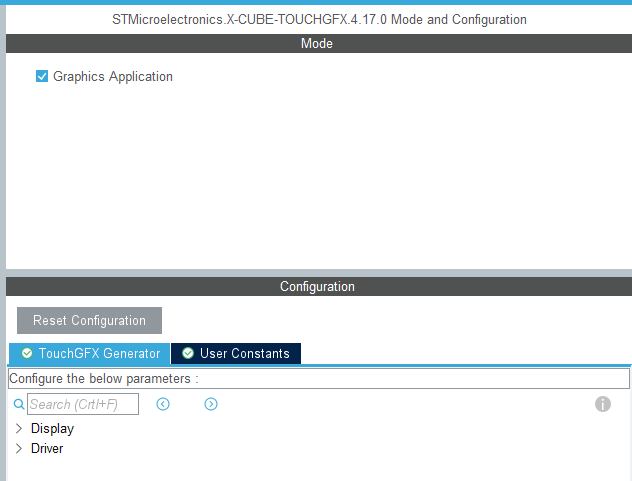632x481 pixels.
Task: Select the Display tree row label
Action: (x=52, y=429)
